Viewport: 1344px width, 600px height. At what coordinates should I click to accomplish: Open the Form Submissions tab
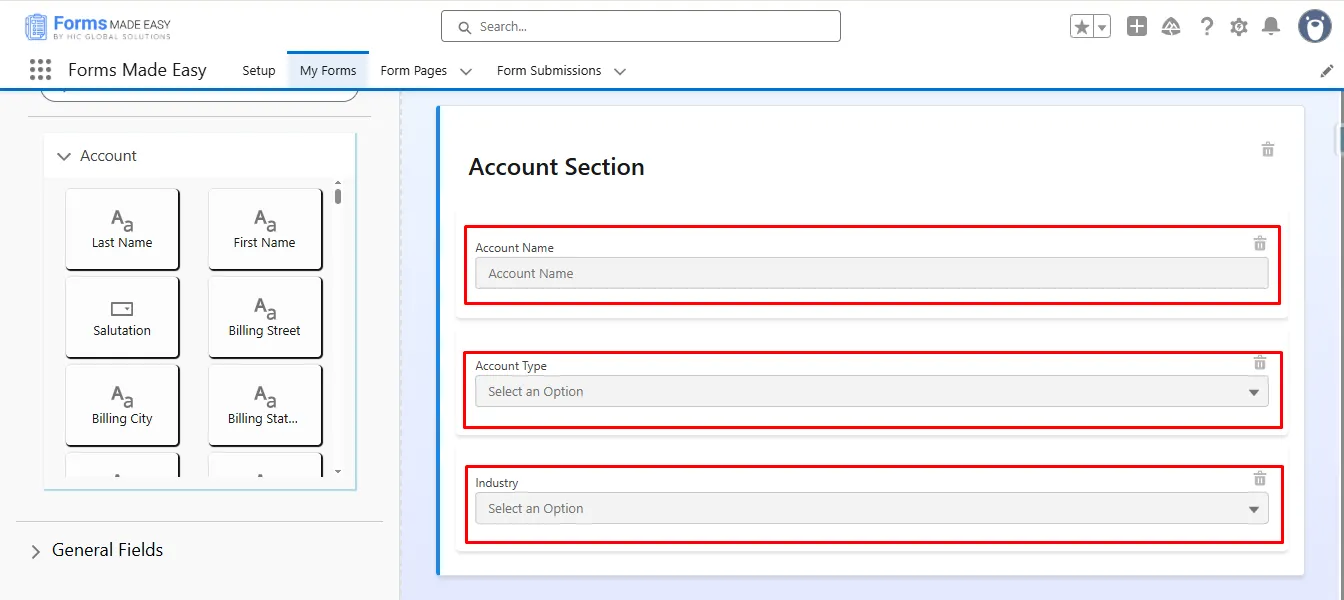tap(549, 71)
